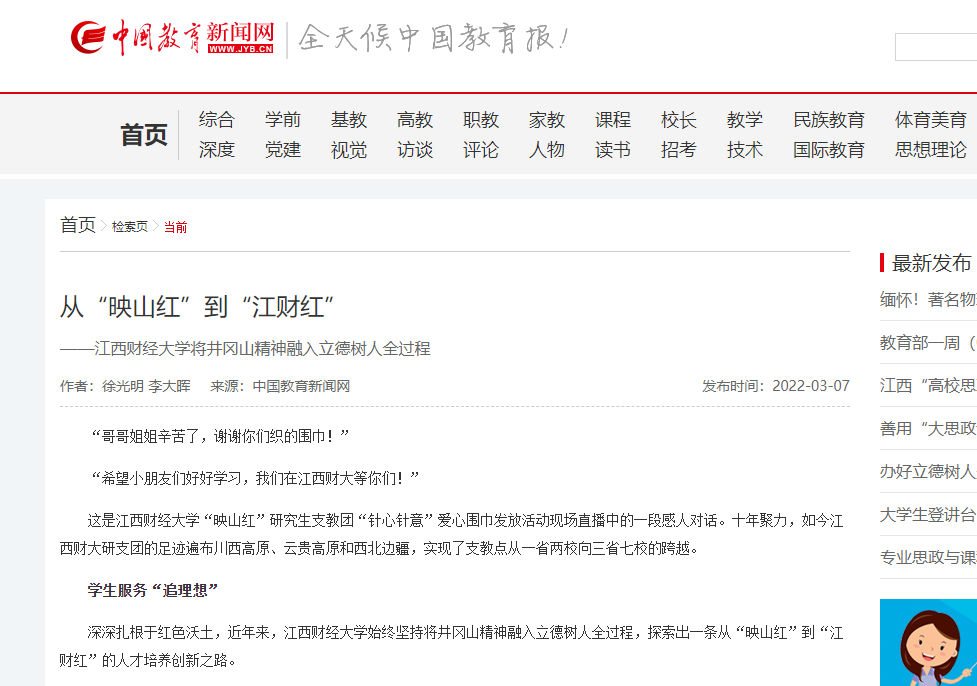Click the 评论 navigation link
The width and height of the screenshot is (977, 686).
480,150
